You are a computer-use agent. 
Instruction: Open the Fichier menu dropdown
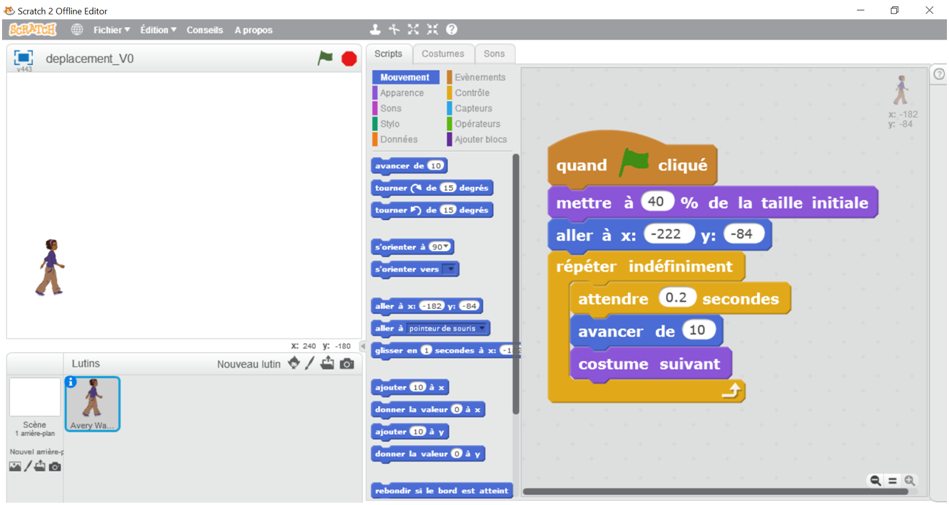pos(111,30)
